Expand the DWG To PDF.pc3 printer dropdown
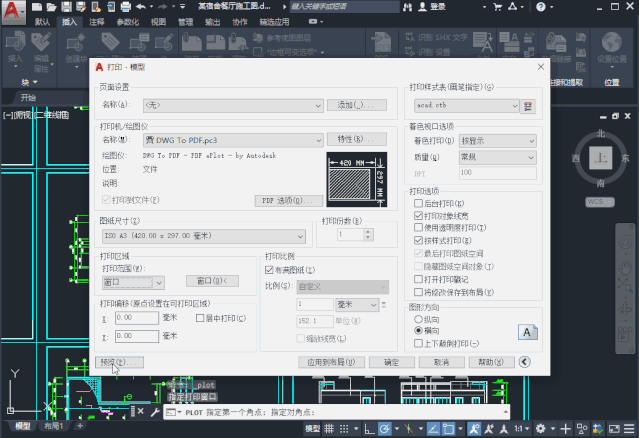639x438 pixels. point(233,140)
